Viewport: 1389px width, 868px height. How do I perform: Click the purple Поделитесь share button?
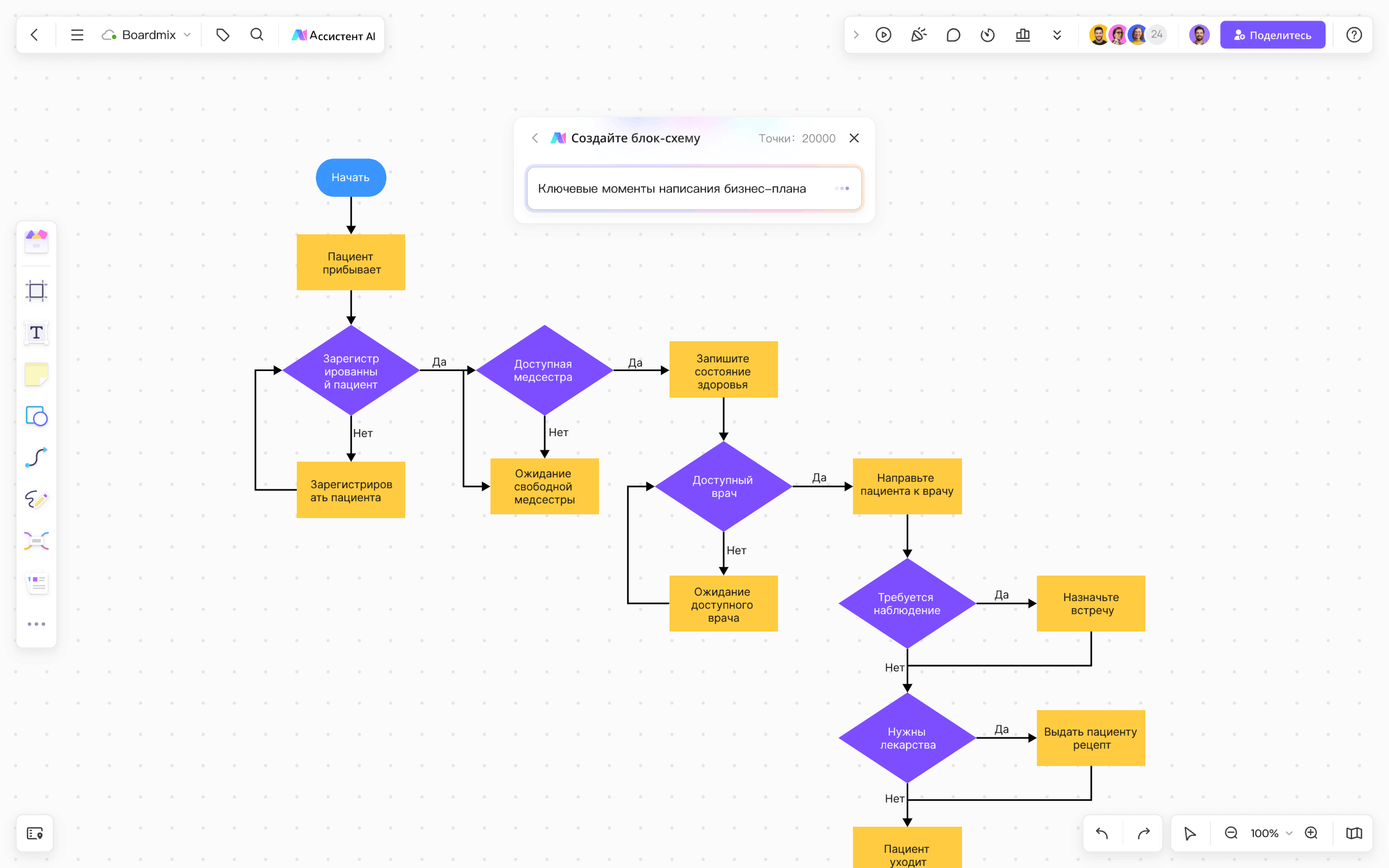[1272, 34]
